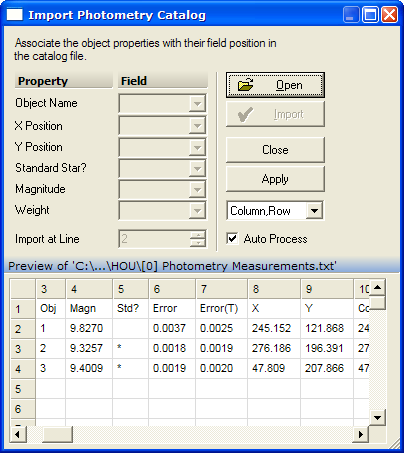Click the window icon in title bar
The height and width of the screenshot is (453, 404).
pos(15,15)
